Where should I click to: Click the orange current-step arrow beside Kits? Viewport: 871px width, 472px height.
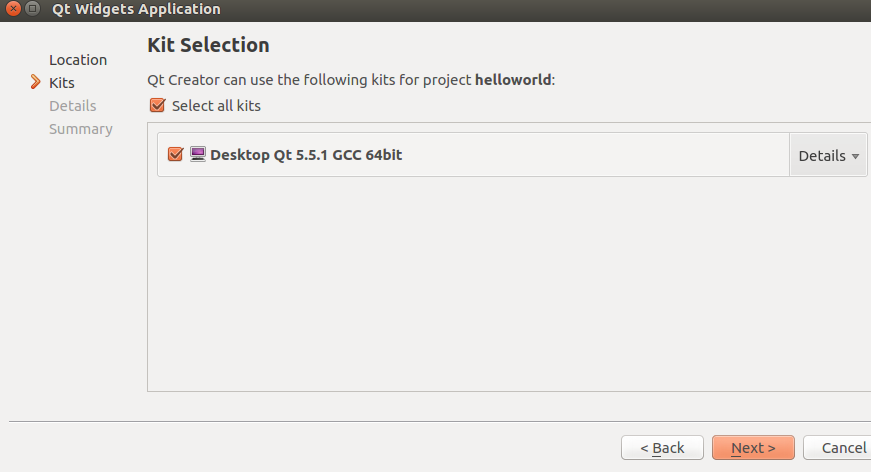coord(36,83)
